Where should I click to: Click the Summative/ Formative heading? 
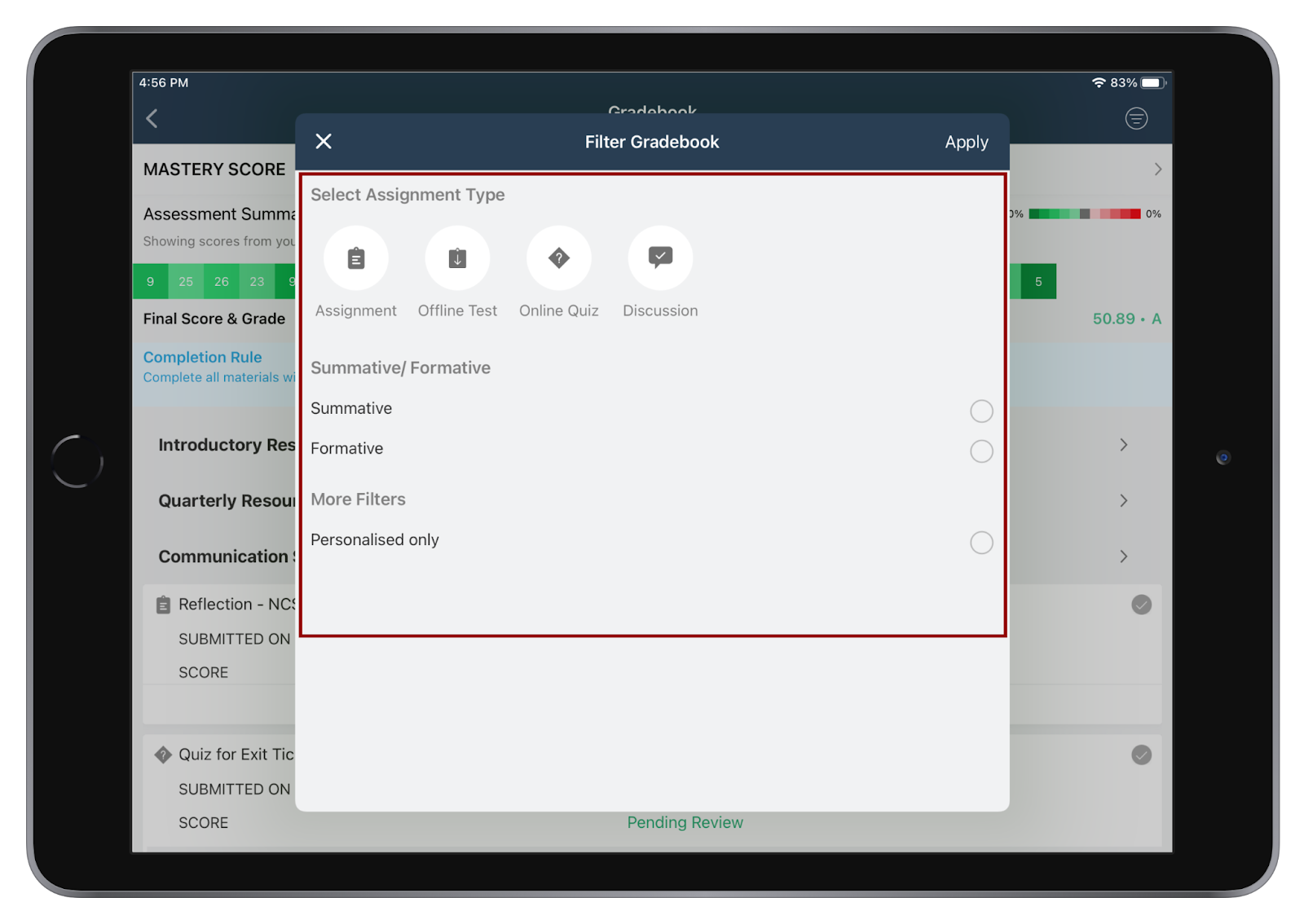(x=400, y=367)
